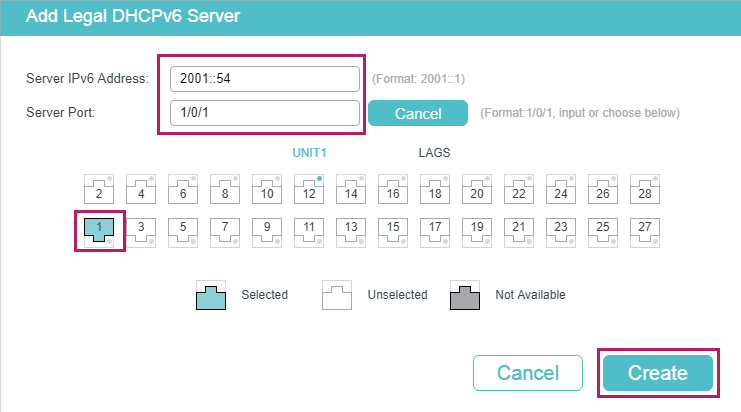Select port 1 icon

coord(99,232)
